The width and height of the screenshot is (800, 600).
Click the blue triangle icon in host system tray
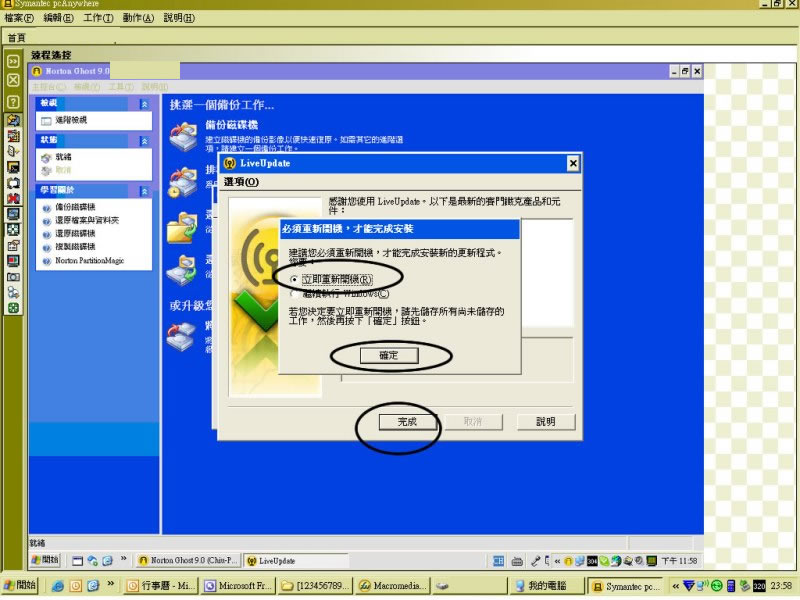[689, 586]
